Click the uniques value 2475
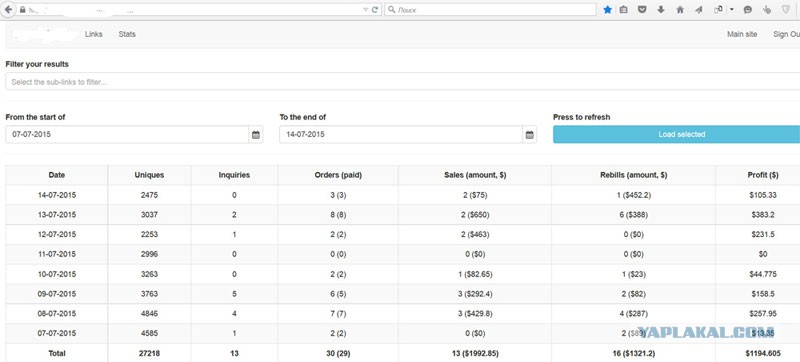This screenshot has width=800, height=362. [x=149, y=195]
